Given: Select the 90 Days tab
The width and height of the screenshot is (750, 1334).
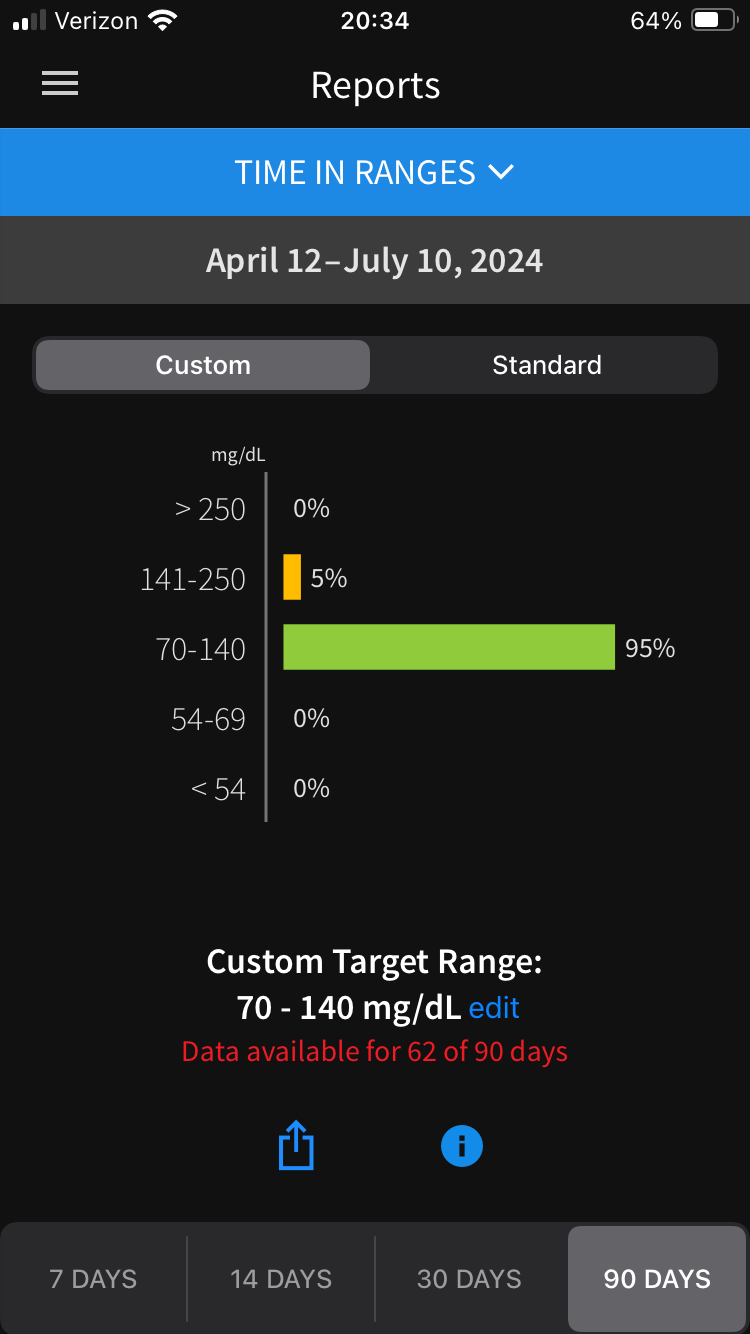Looking at the screenshot, I should coord(657,1279).
